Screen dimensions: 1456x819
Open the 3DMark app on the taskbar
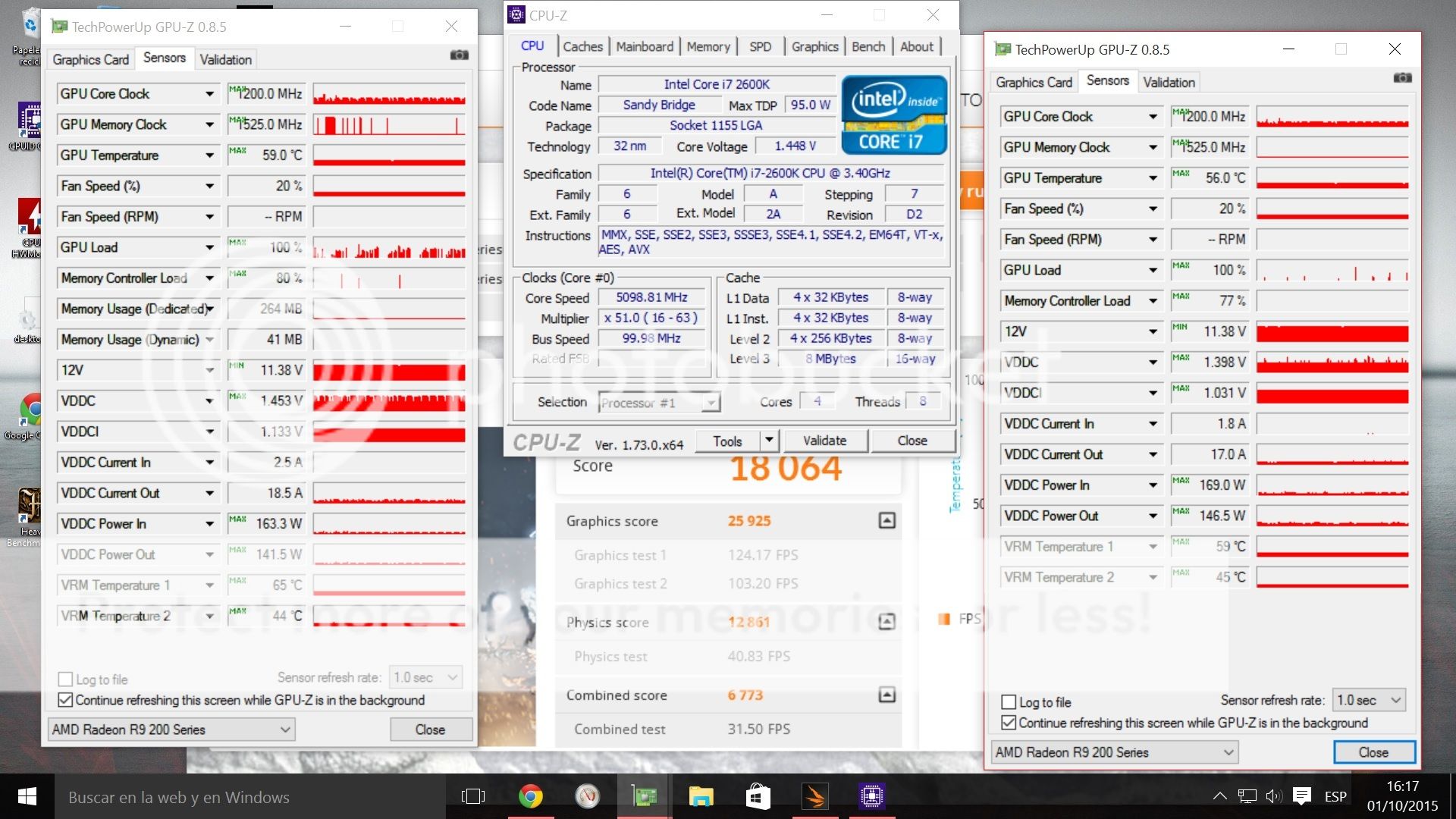(814, 796)
